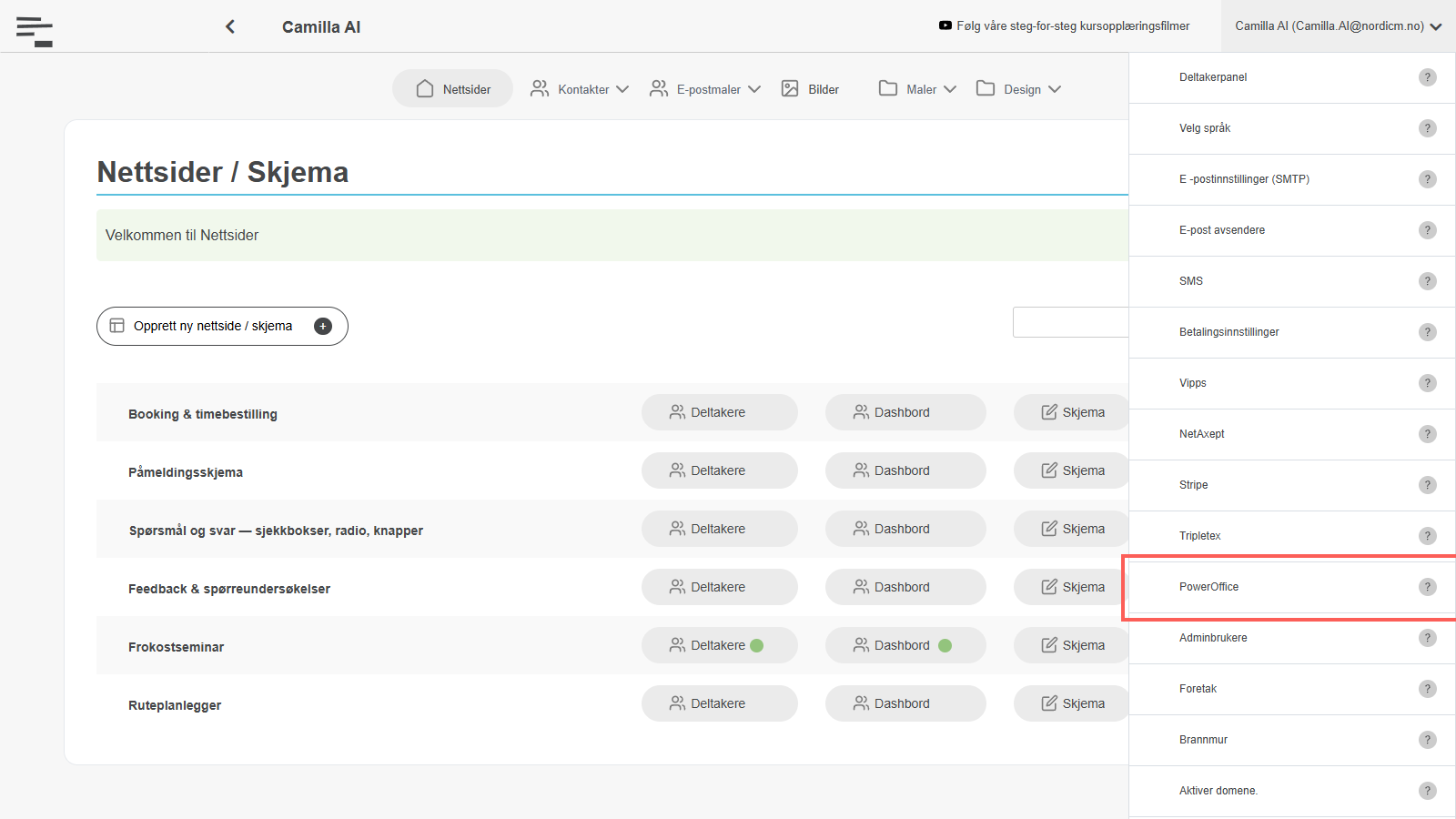Click the search input field above list

[1071, 322]
